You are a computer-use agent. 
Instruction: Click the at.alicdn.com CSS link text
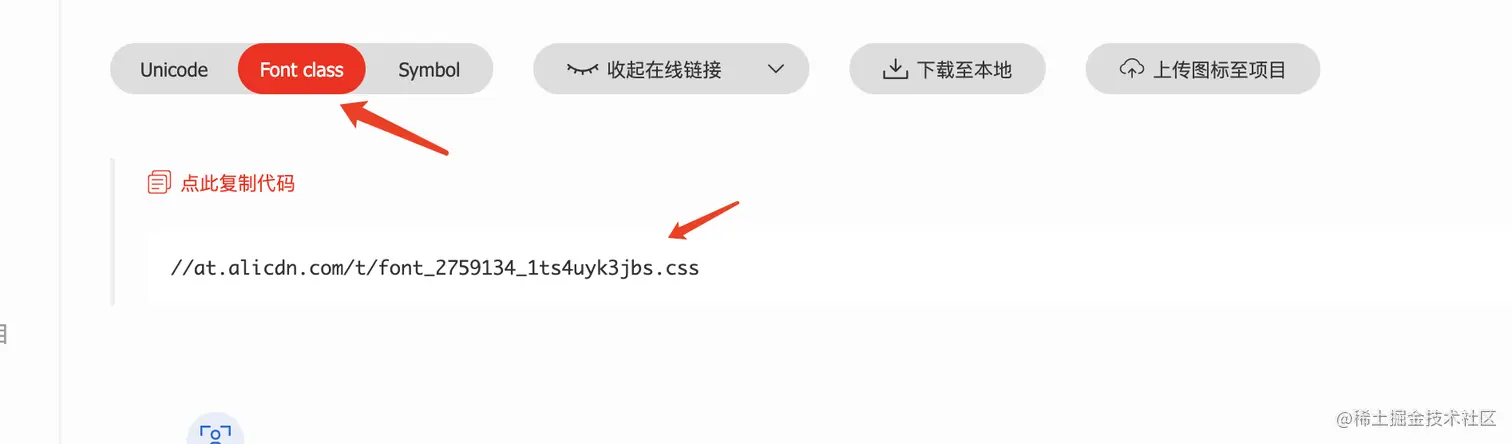pyautogui.click(x=435, y=268)
